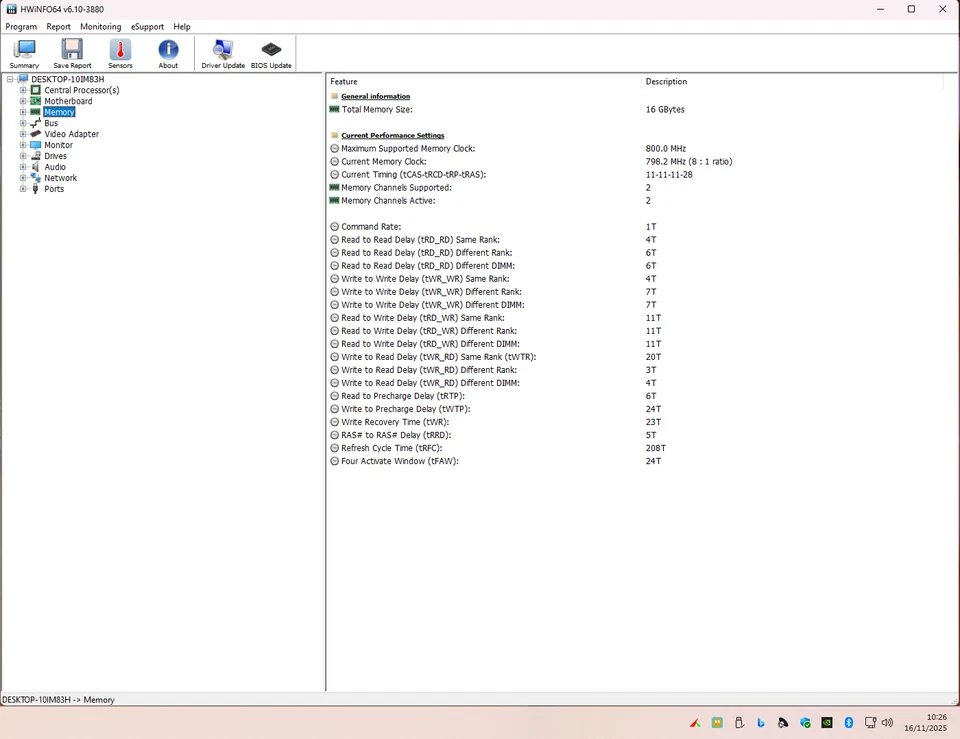
Task: Select Maximum Supported Memory Clock row
Action: pos(634,149)
